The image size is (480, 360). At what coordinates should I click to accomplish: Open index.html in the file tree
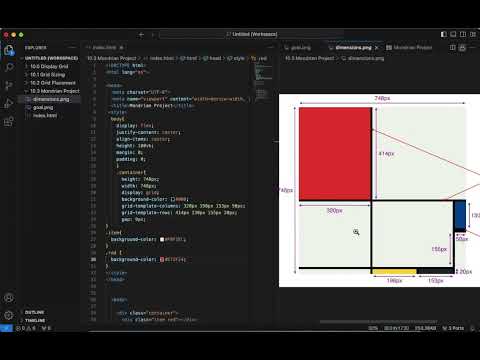45,116
